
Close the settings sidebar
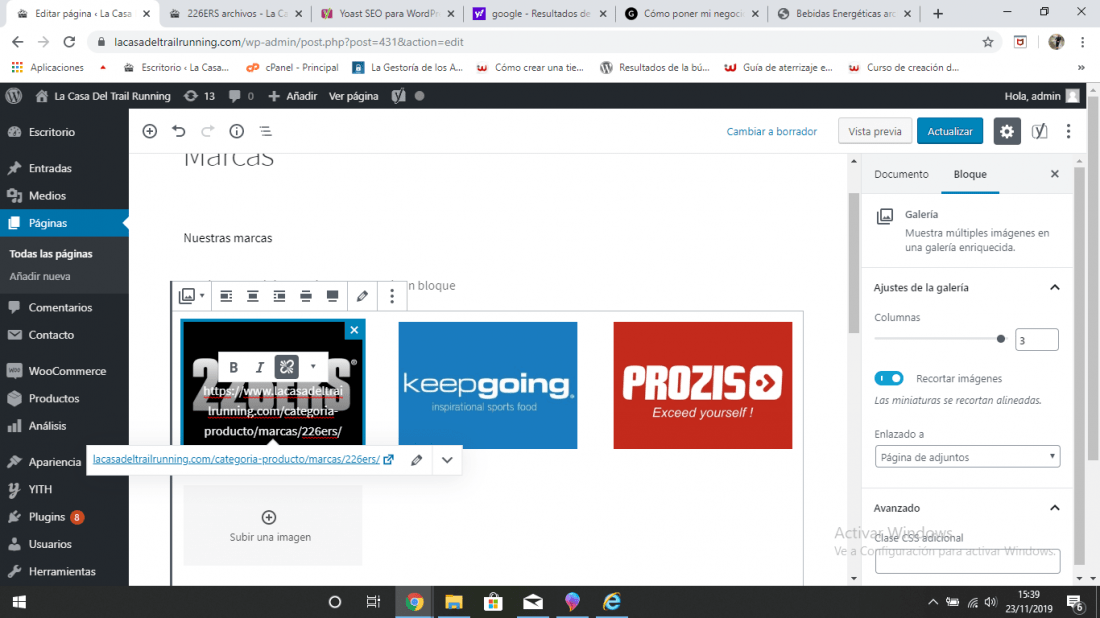pos(1054,174)
